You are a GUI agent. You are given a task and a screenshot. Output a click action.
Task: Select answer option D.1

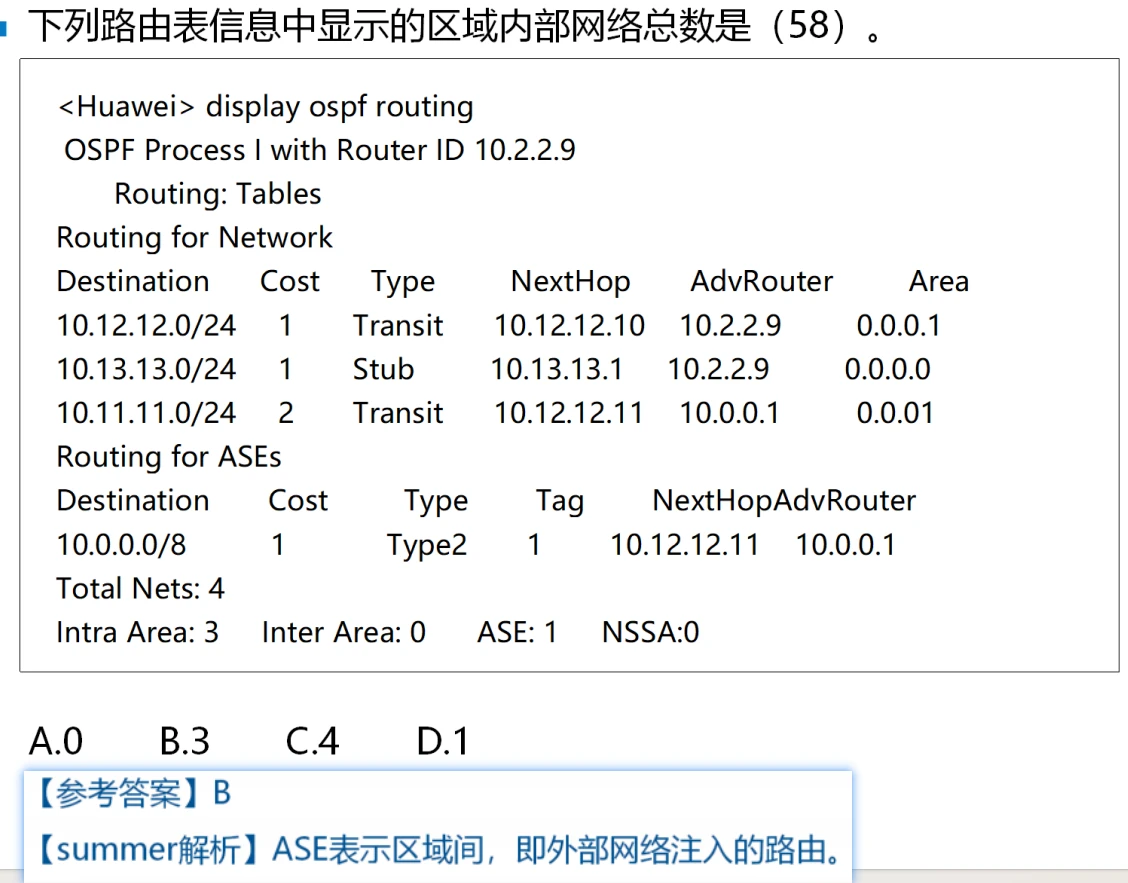pyautogui.click(x=442, y=742)
